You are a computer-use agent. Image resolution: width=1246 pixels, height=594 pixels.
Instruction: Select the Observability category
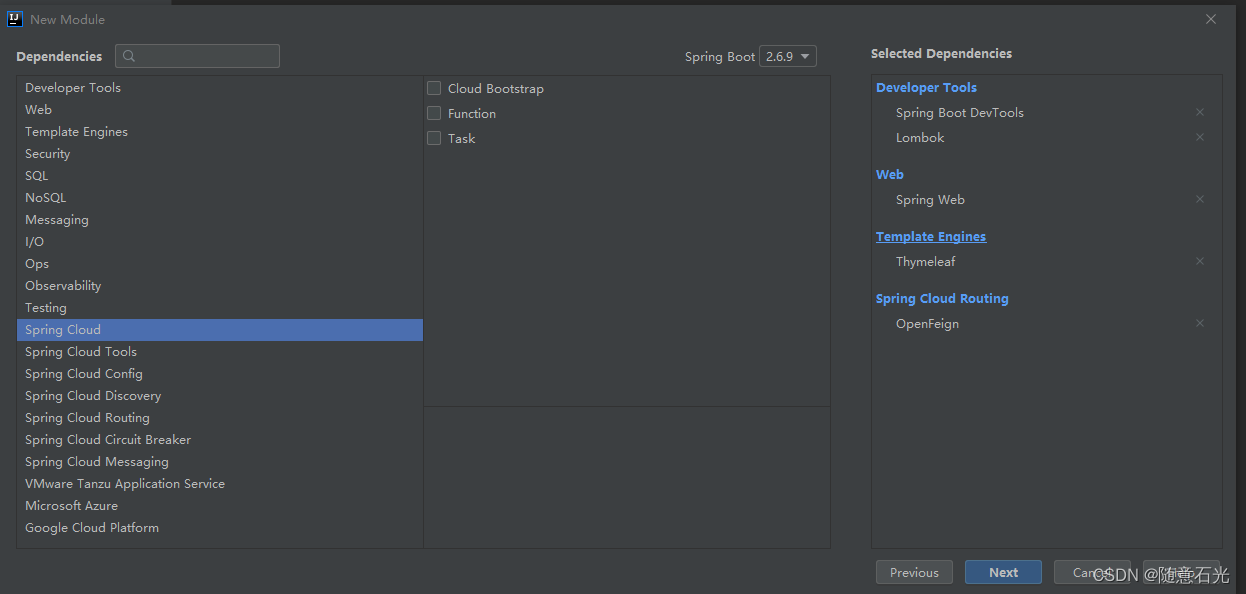[220, 286]
